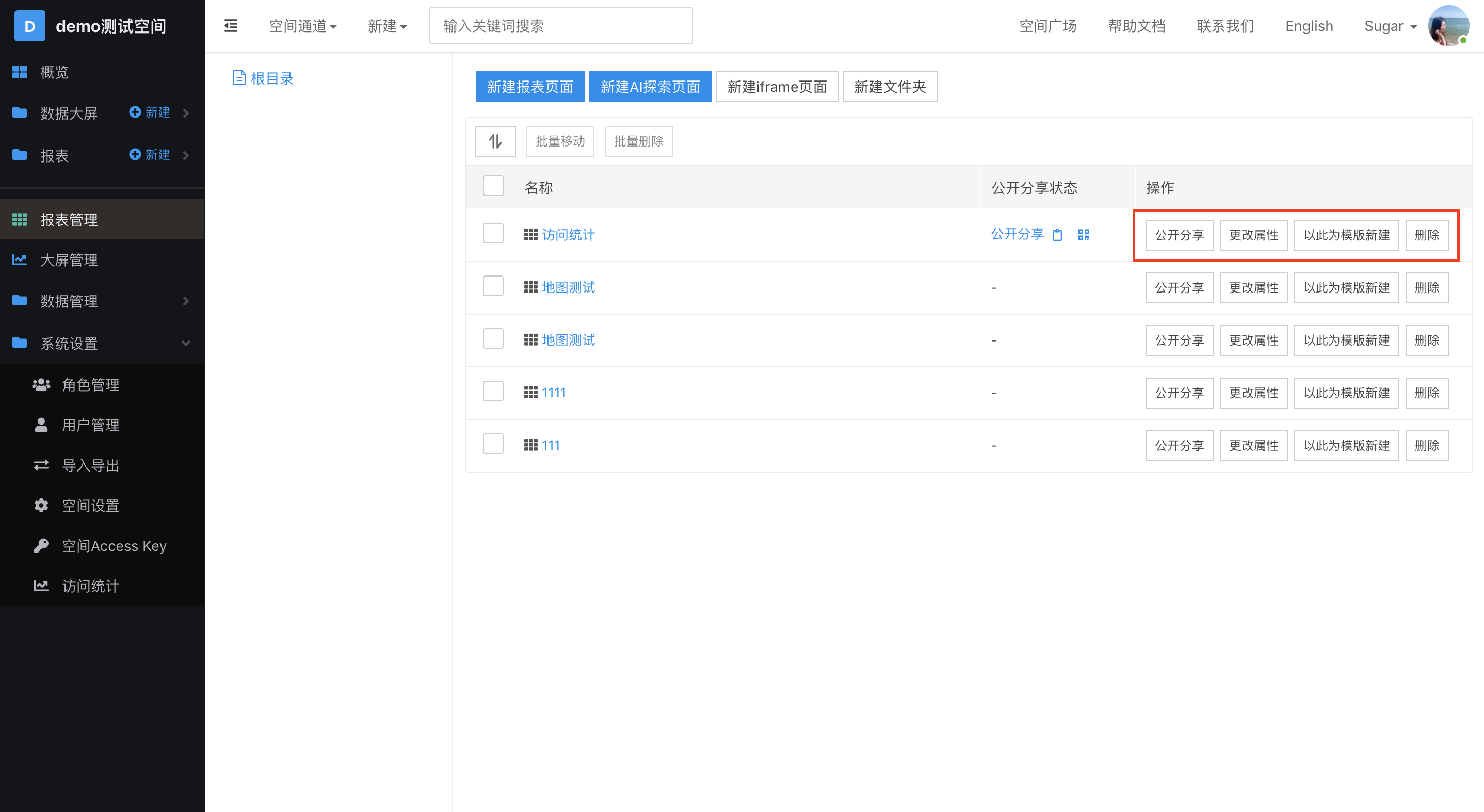Collapse the 系统设置 section chevron

pos(186,343)
